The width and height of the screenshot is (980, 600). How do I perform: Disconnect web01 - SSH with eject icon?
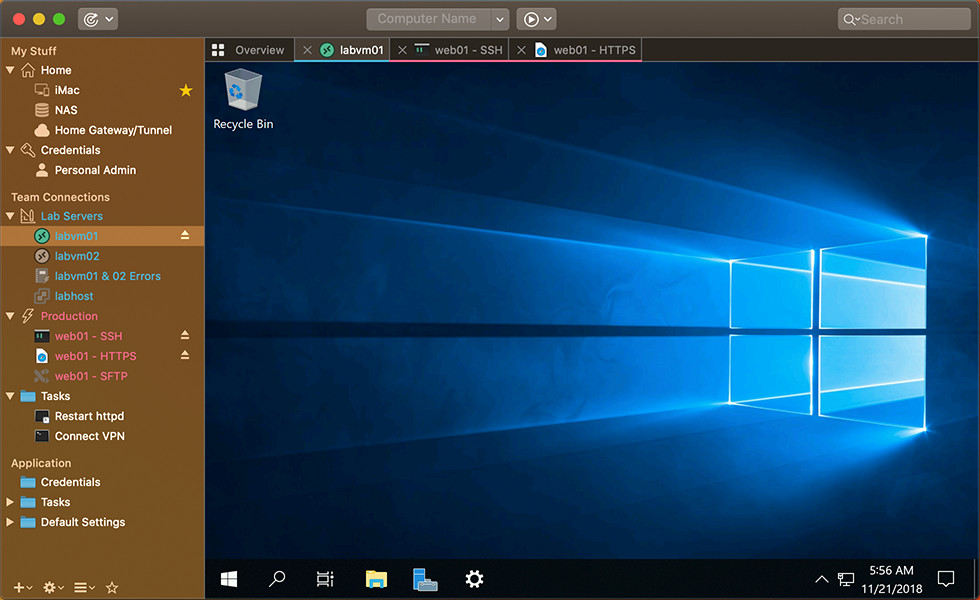pyautogui.click(x=185, y=335)
